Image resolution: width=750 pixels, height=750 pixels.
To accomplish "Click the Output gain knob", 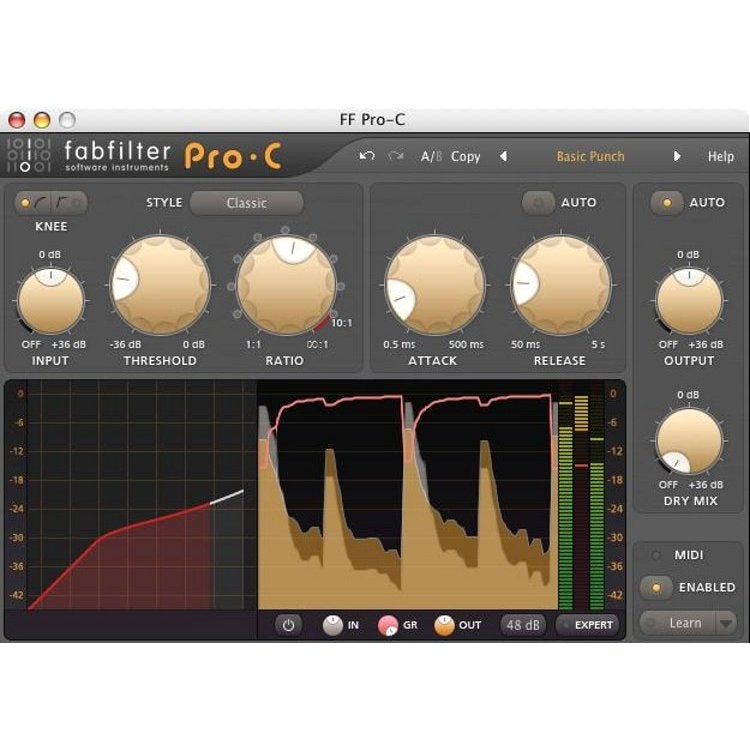I will (x=689, y=301).
